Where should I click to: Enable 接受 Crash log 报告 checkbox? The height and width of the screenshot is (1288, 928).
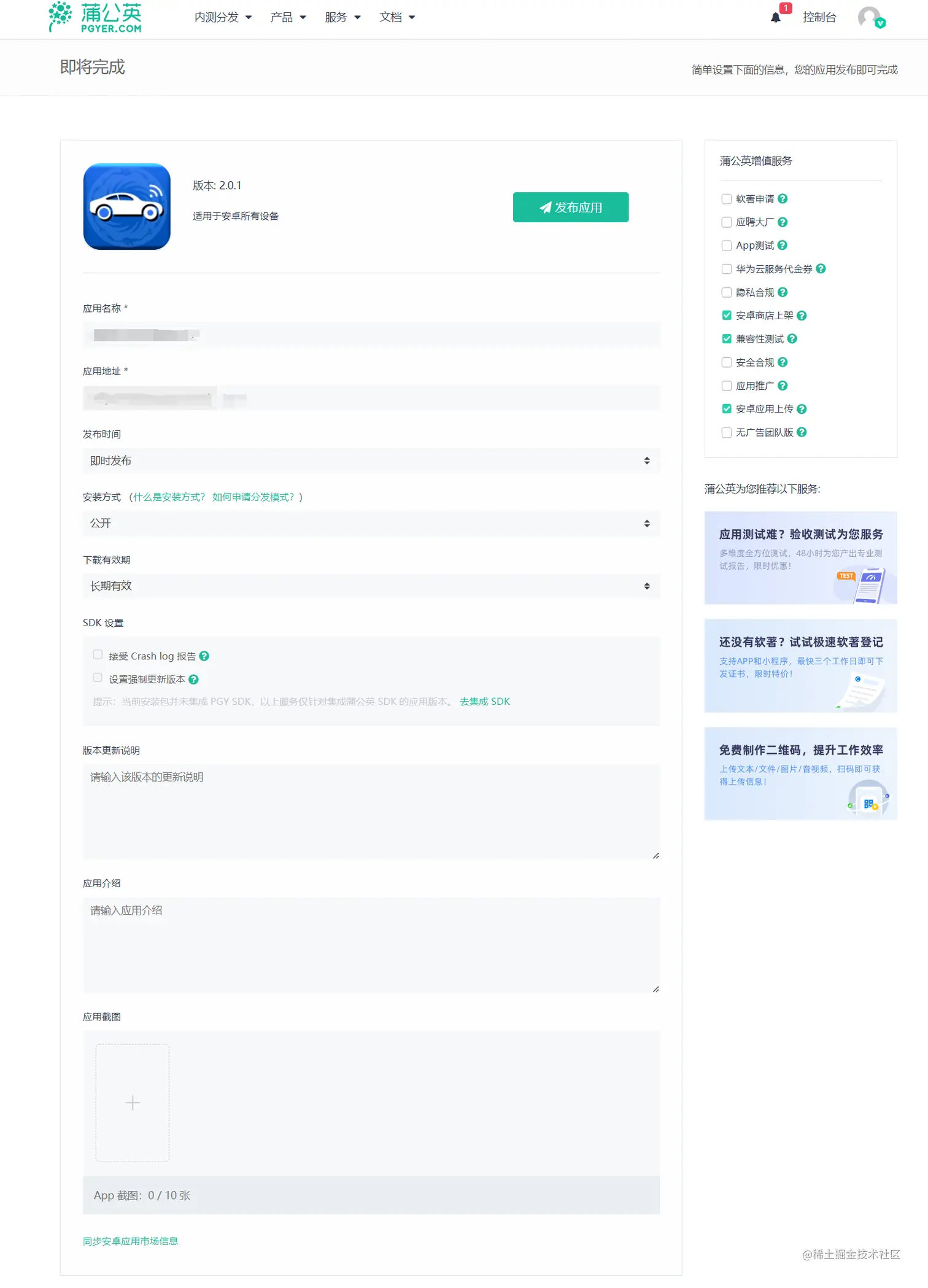point(98,654)
